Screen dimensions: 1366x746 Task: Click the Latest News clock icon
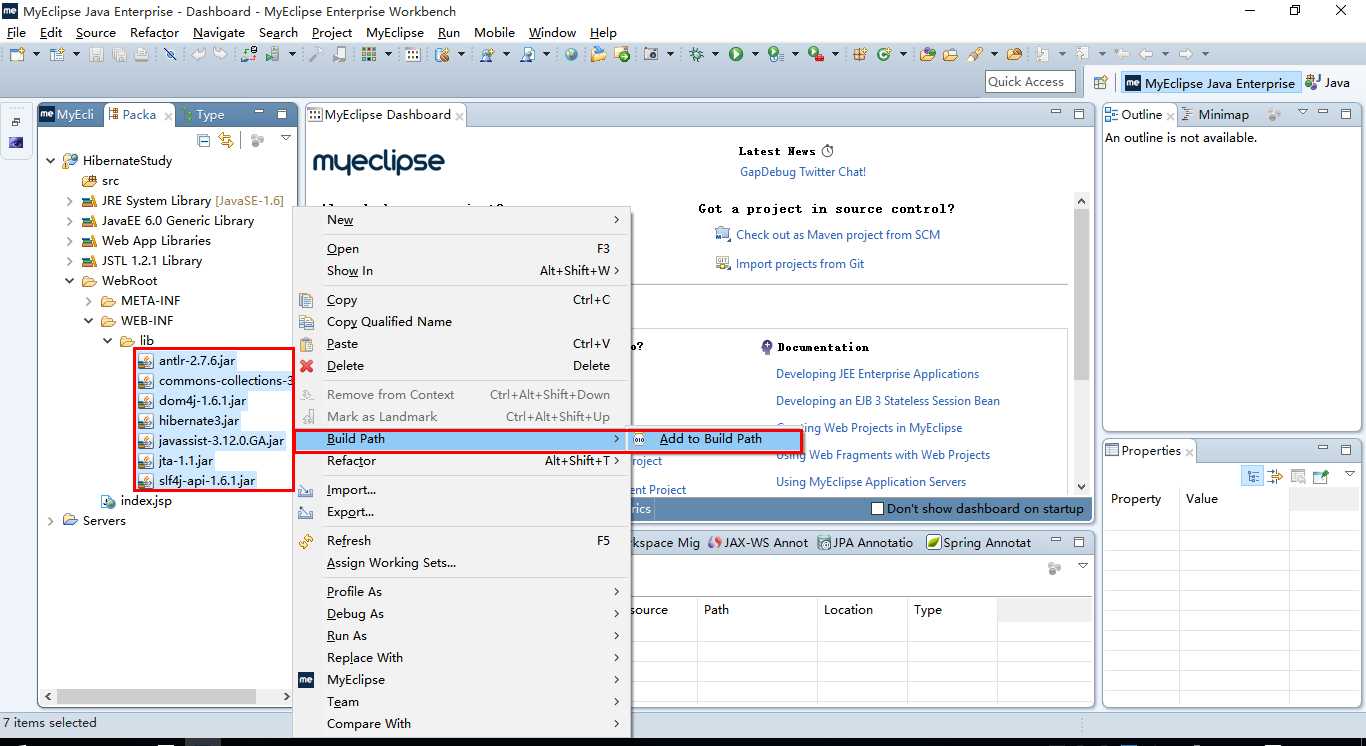click(x=827, y=151)
